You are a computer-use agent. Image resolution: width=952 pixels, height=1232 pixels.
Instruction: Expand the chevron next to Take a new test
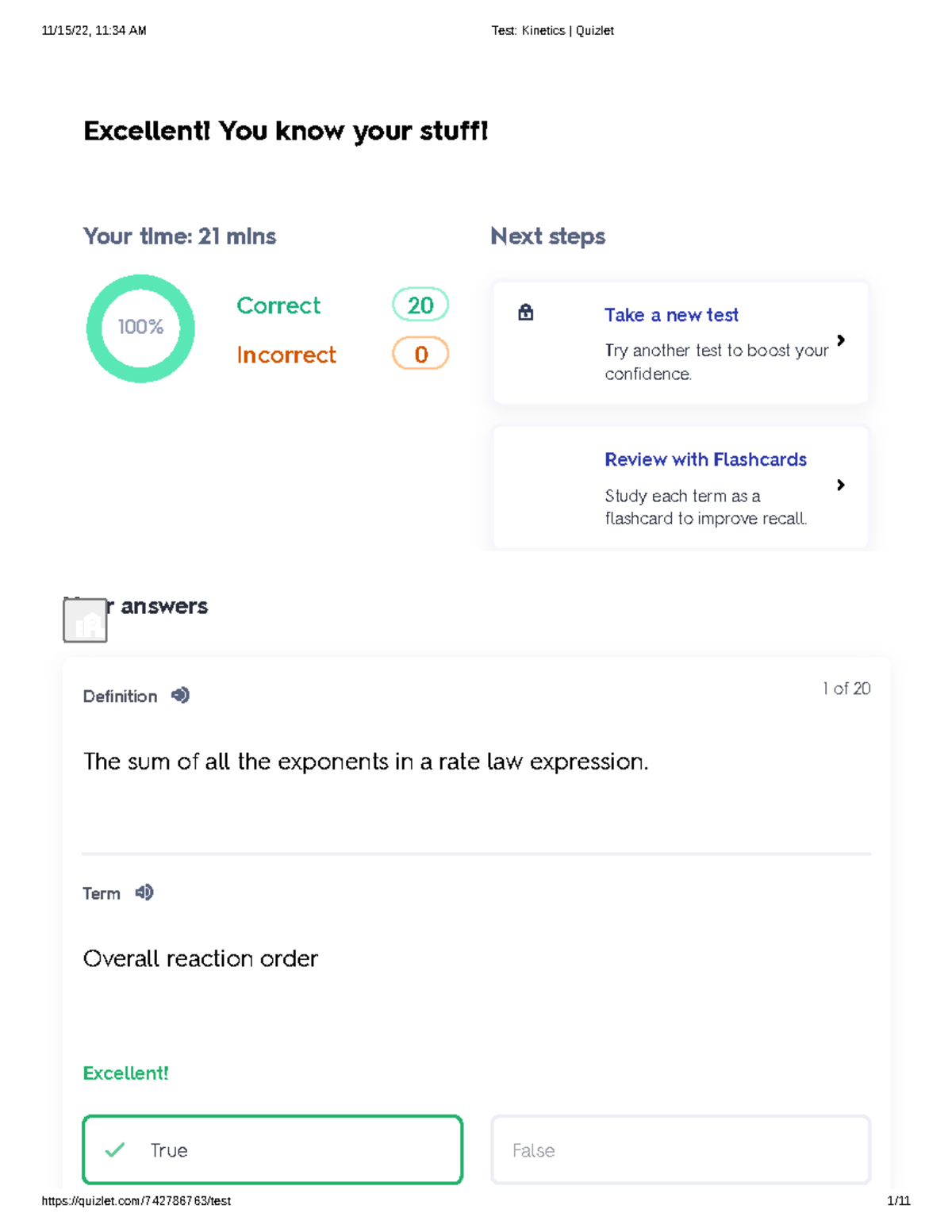pyautogui.click(x=841, y=340)
